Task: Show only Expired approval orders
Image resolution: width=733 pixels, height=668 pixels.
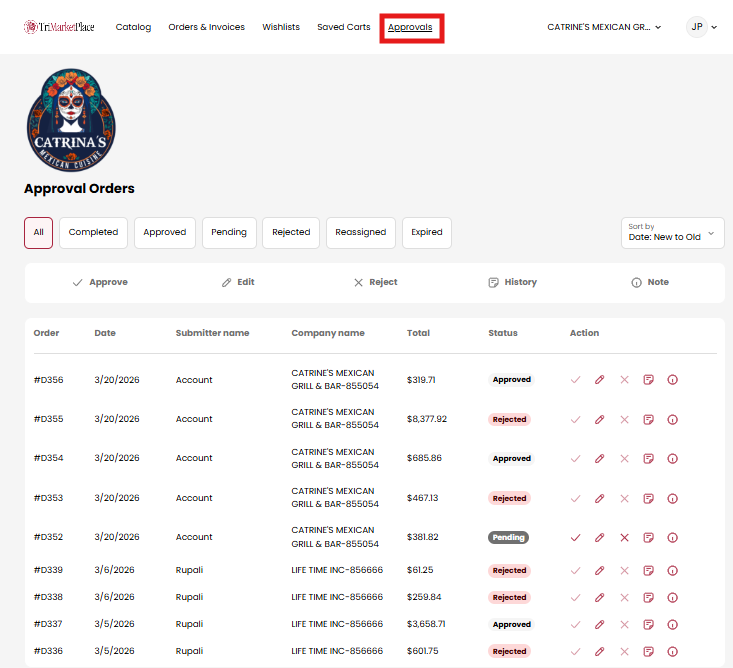Action: pyautogui.click(x=426, y=232)
